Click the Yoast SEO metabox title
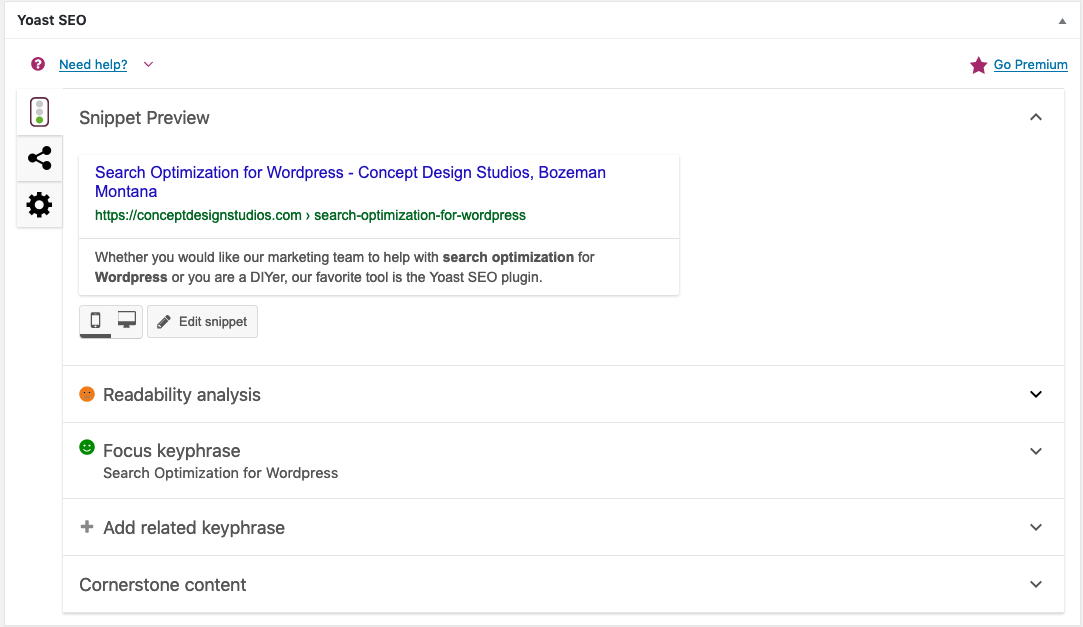Viewport: 1083px width, 627px height. [x=52, y=20]
